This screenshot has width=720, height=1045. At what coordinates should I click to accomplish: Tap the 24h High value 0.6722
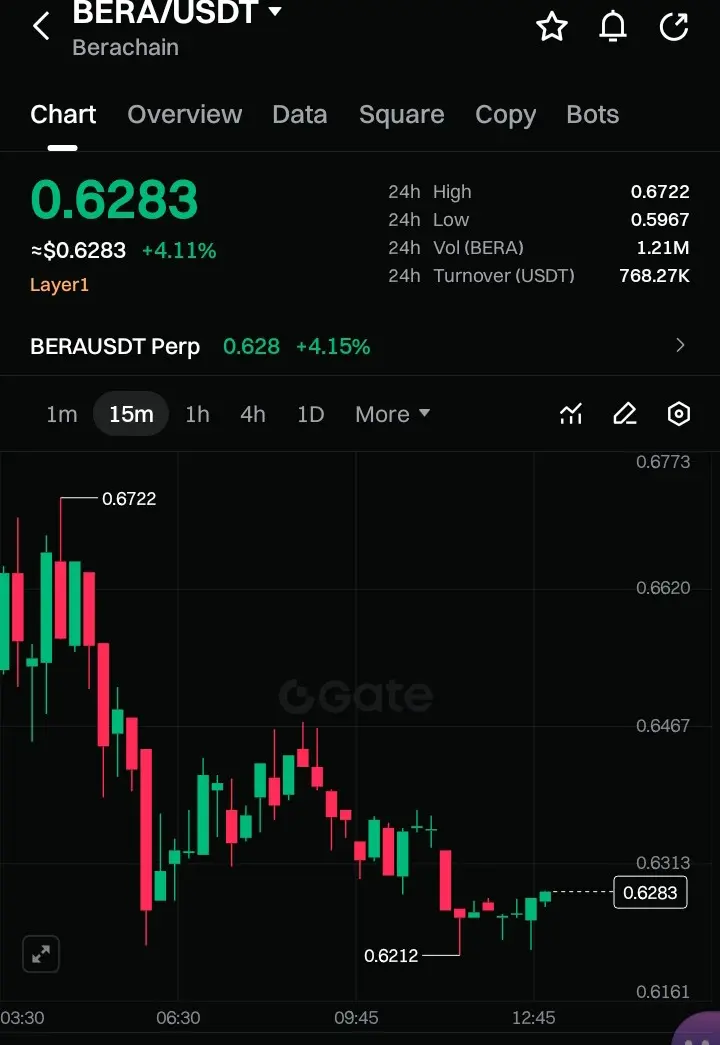coord(660,191)
